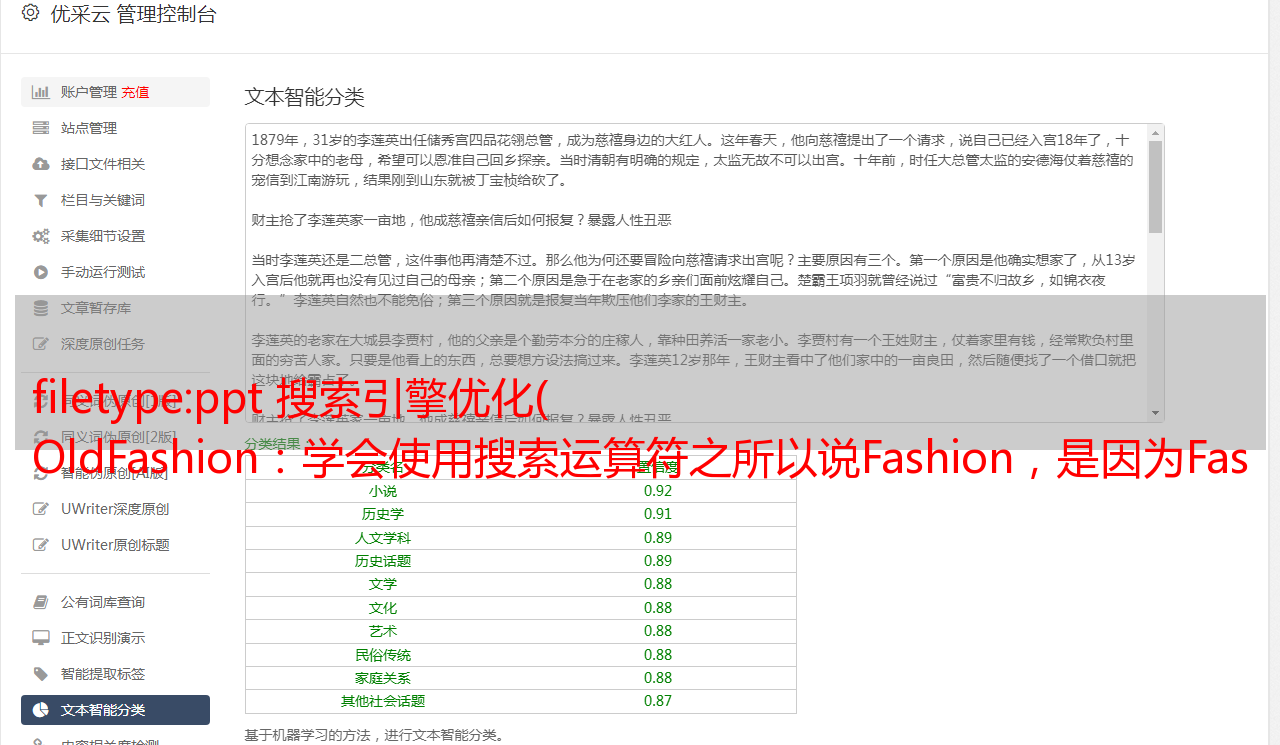Click the 历史话题 category cell

pos(383,561)
